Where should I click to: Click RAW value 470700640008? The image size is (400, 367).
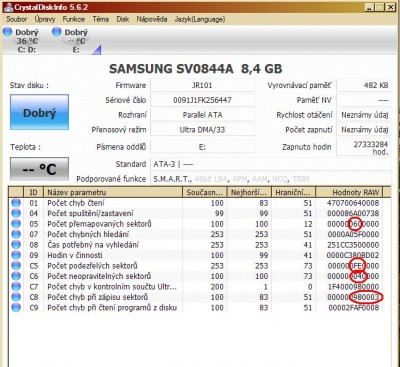tap(353, 203)
